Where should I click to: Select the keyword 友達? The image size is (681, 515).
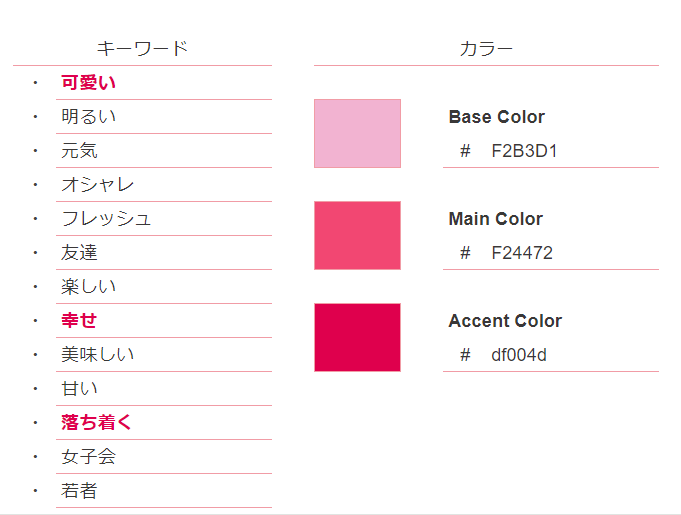79,253
